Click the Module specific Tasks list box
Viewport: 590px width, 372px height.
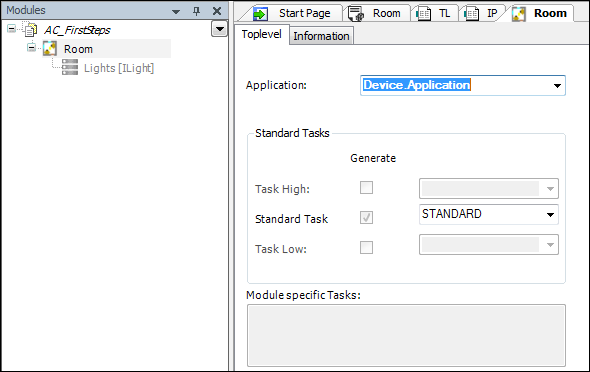[x=406, y=336]
